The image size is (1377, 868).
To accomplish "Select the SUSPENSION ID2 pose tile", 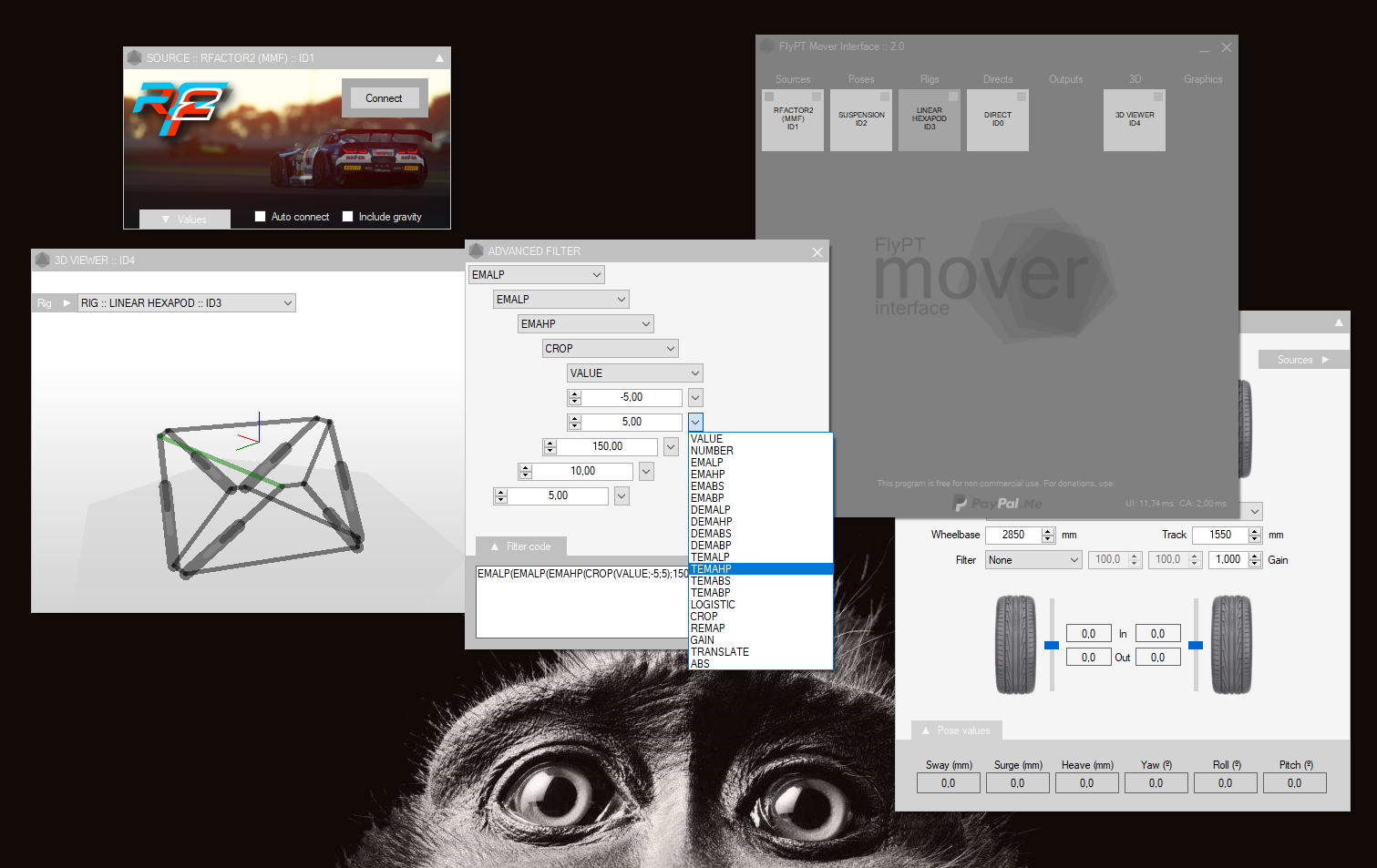I will pos(860,119).
